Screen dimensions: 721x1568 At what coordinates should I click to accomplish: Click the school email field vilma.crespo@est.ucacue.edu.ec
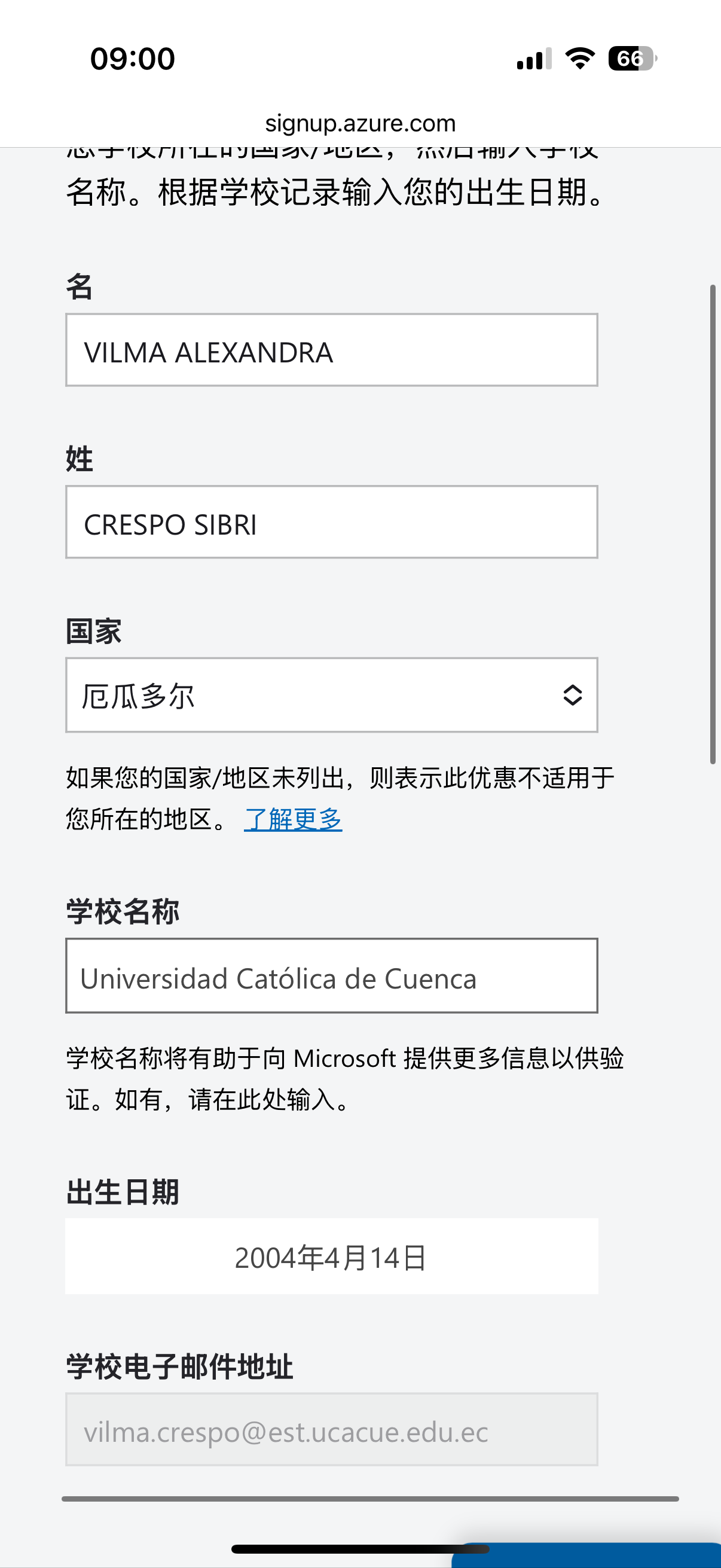tap(332, 1429)
